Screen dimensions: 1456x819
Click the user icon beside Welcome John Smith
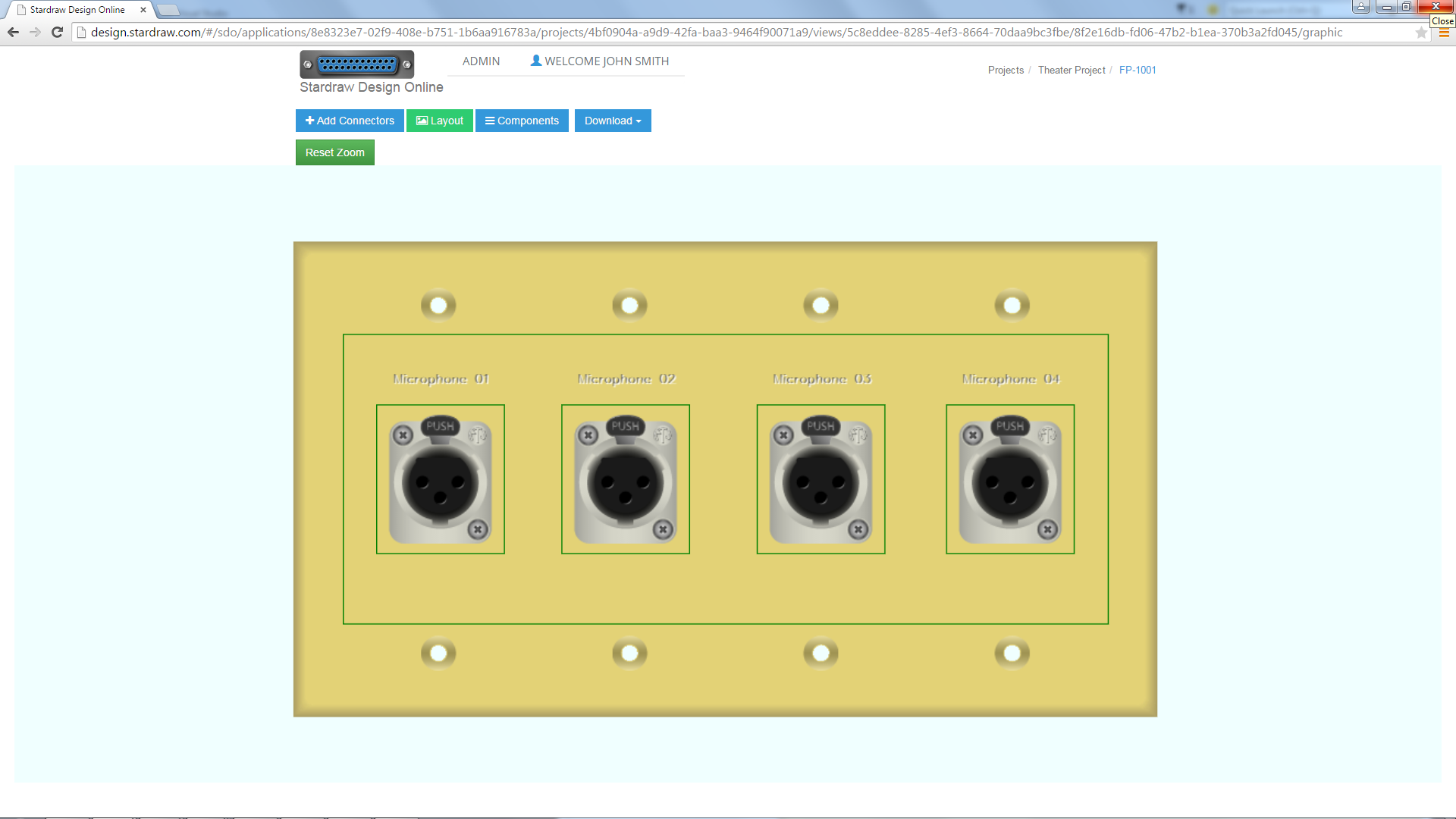(535, 61)
